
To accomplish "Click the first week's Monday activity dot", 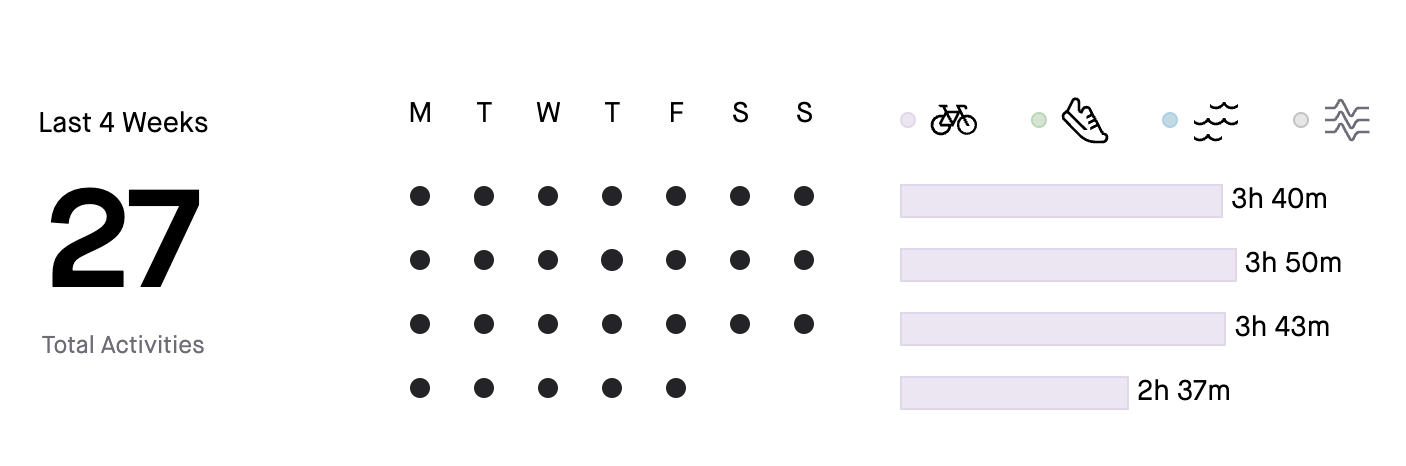I will tap(420, 196).
